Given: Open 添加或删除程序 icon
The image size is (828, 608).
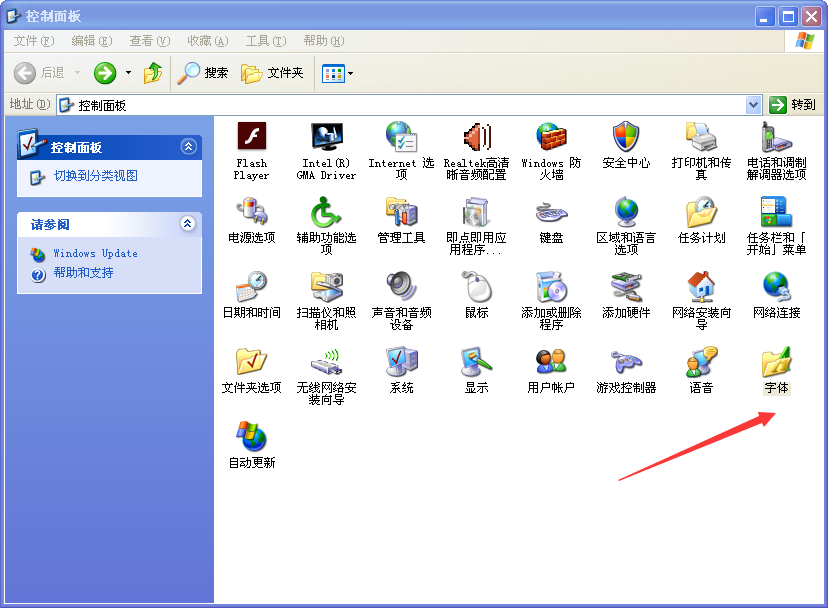Looking at the screenshot, I should pos(551,286).
